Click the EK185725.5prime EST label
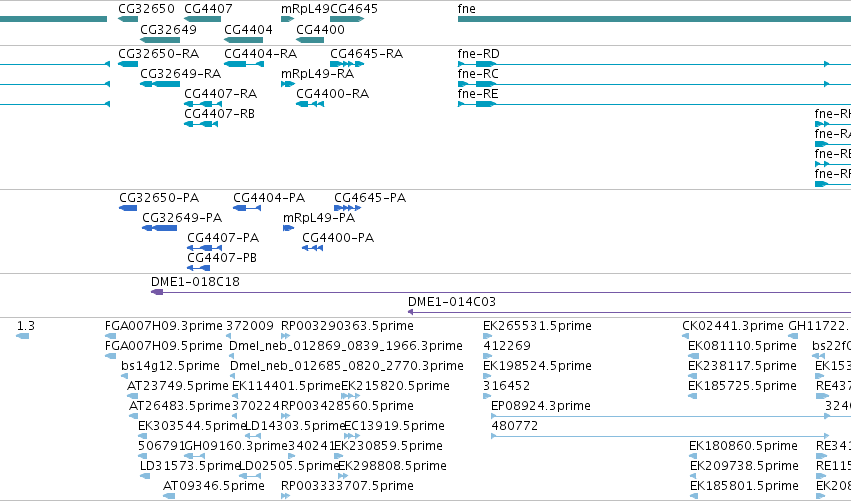 pos(742,386)
